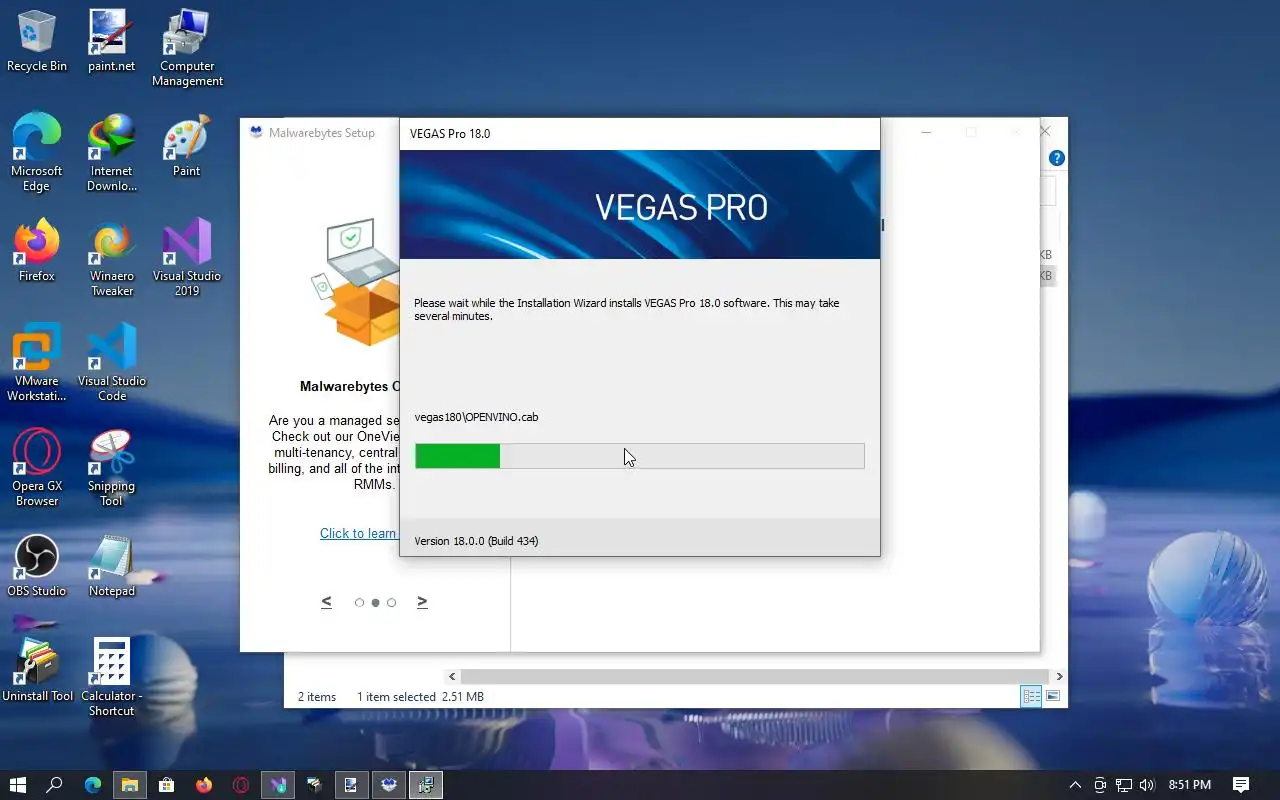The height and width of the screenshot is (800, 1280).
Task: Click the volume icon in system tray
Action: [1147, 785]
